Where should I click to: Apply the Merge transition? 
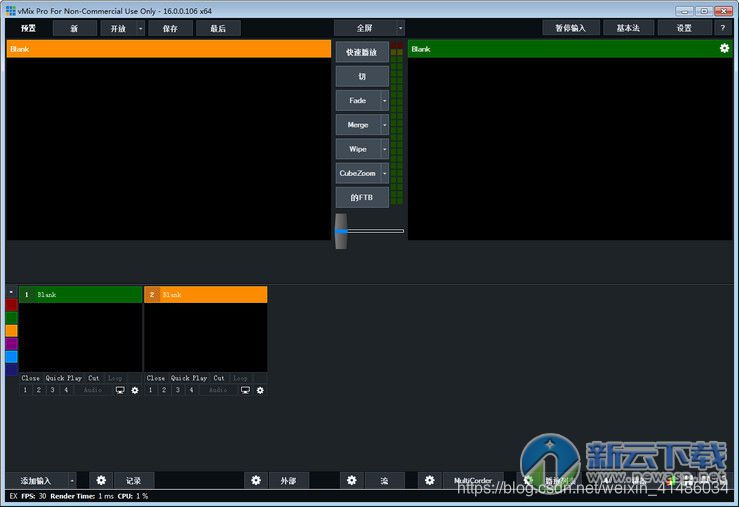tap(358, 125)
